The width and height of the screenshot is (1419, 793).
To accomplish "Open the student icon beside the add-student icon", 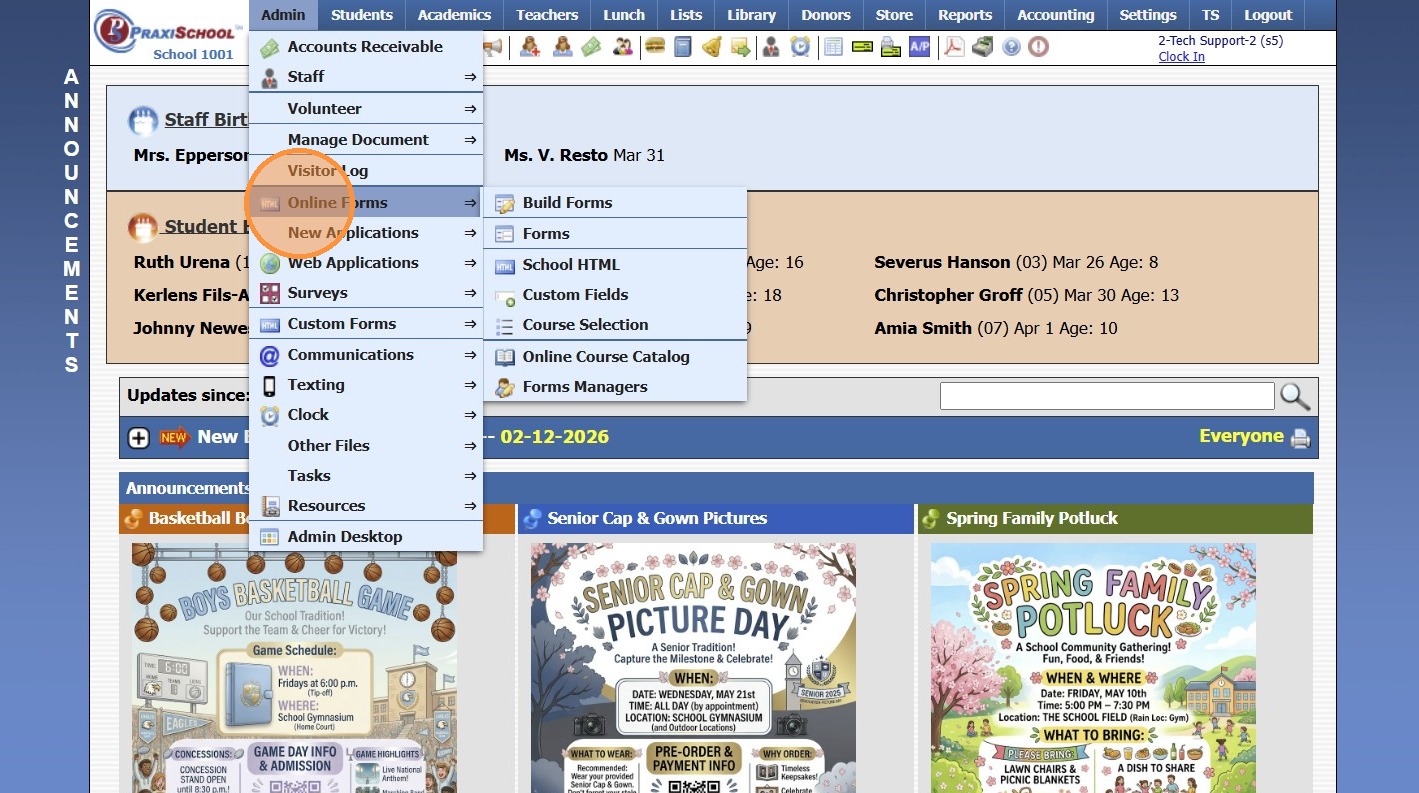I will 562,46.
